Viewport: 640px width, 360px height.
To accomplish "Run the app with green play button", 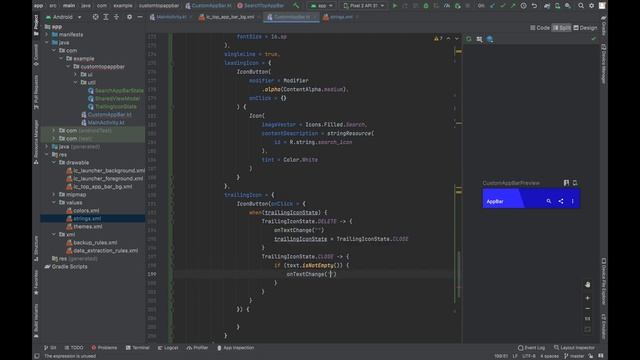I will [395, 6].
